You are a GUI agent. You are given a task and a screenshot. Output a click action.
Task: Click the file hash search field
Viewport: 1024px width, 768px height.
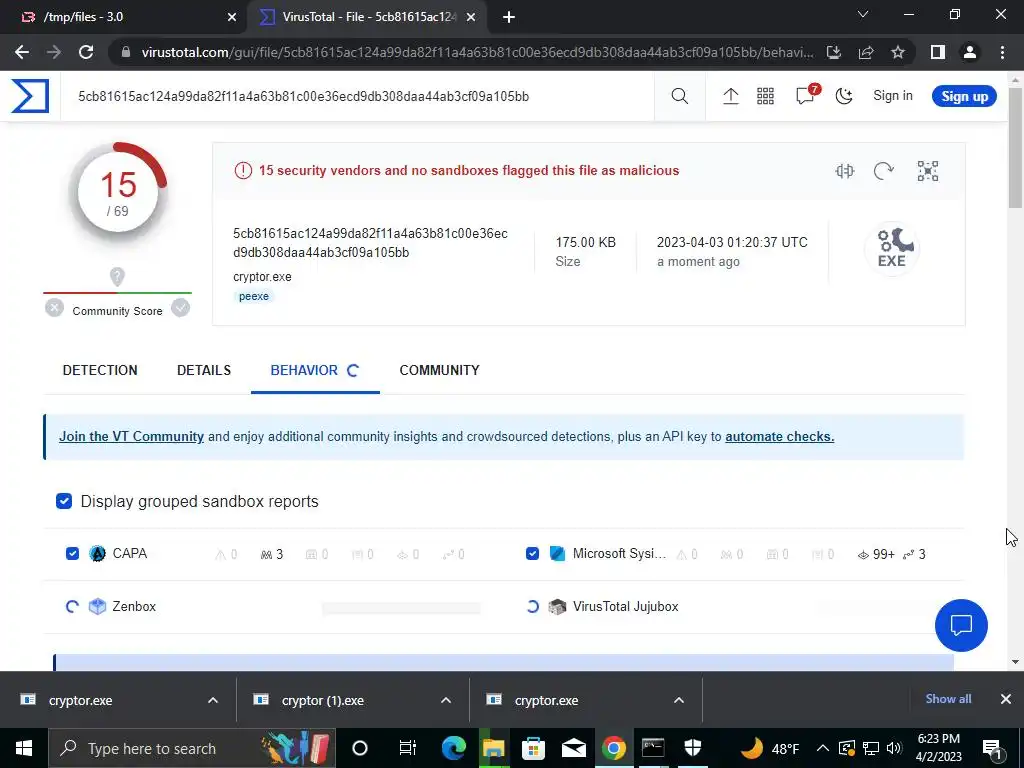[358, 97]
